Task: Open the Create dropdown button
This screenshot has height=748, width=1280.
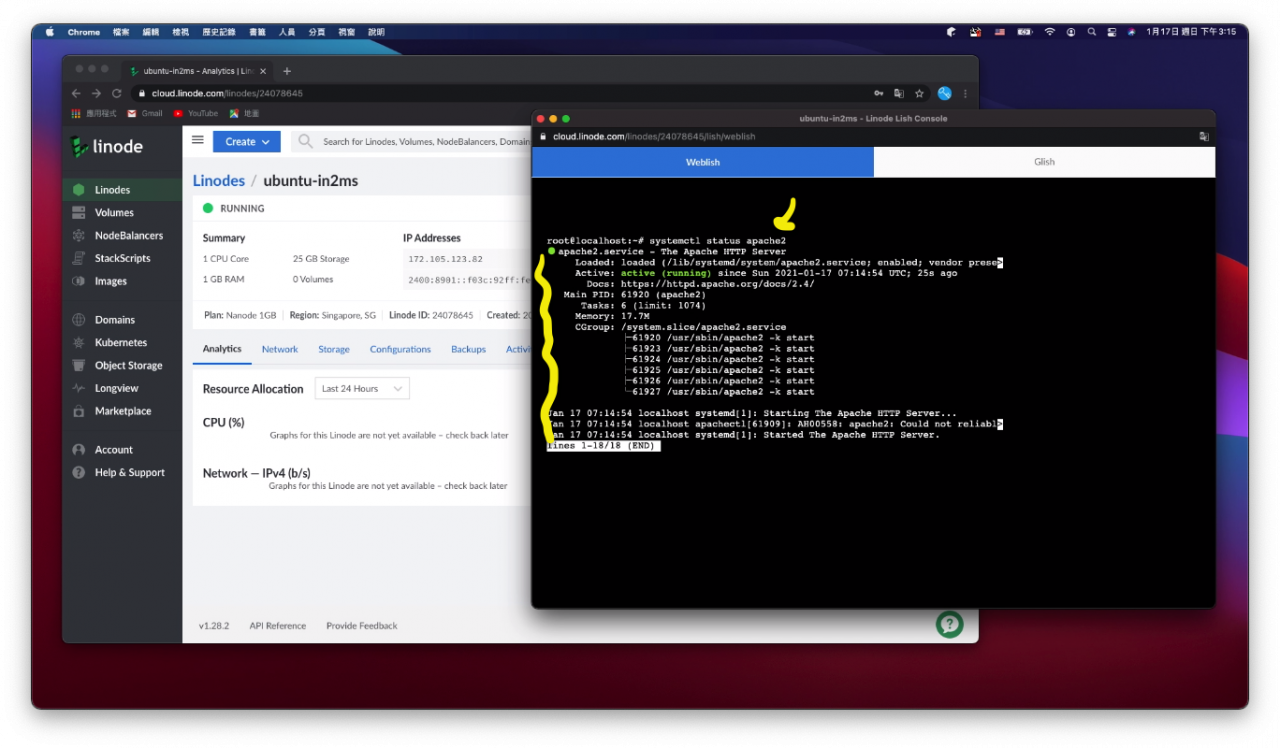Action: pyautogui.click(x=246, y=142)
